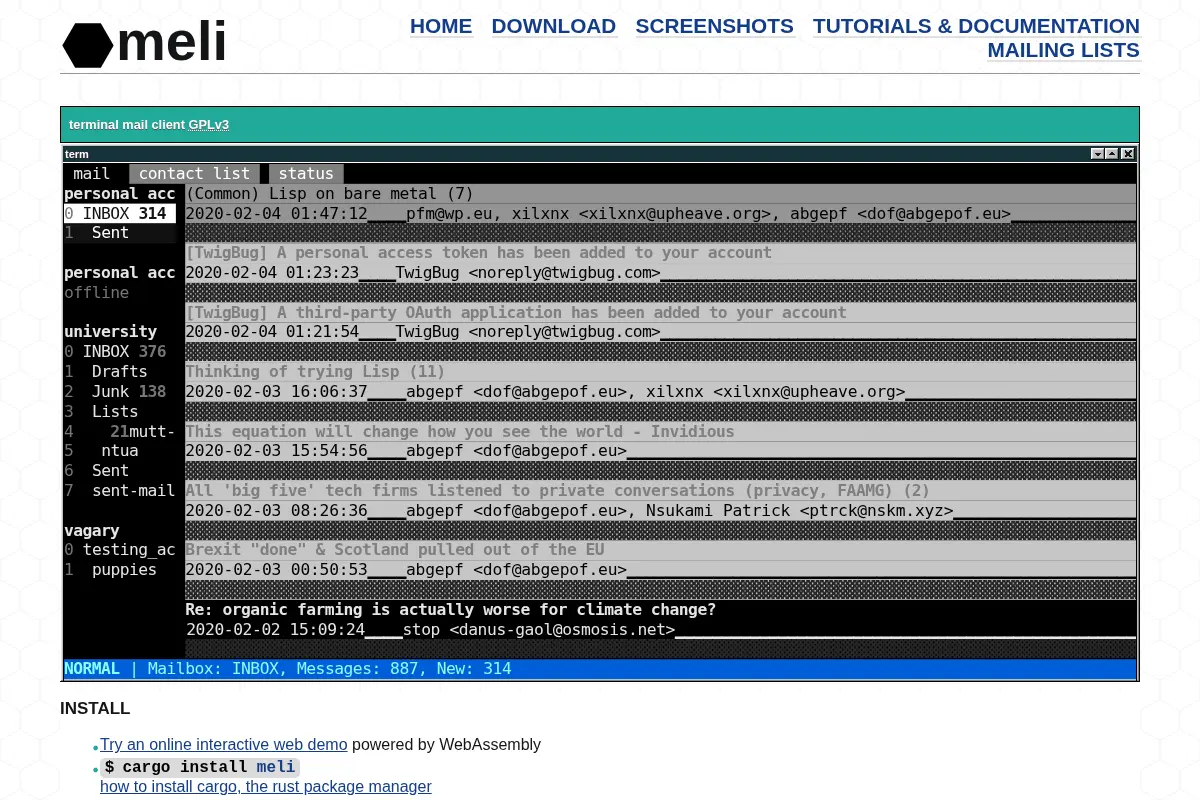The width and height of the screenshot is (1200, 800).
Task: Click the meli link in cargo install
Action: click(276, 767)
